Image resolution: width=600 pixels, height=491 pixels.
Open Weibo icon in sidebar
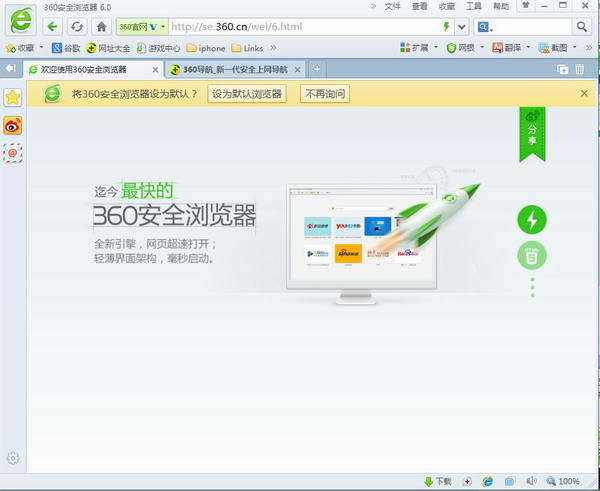click(13, 126)
